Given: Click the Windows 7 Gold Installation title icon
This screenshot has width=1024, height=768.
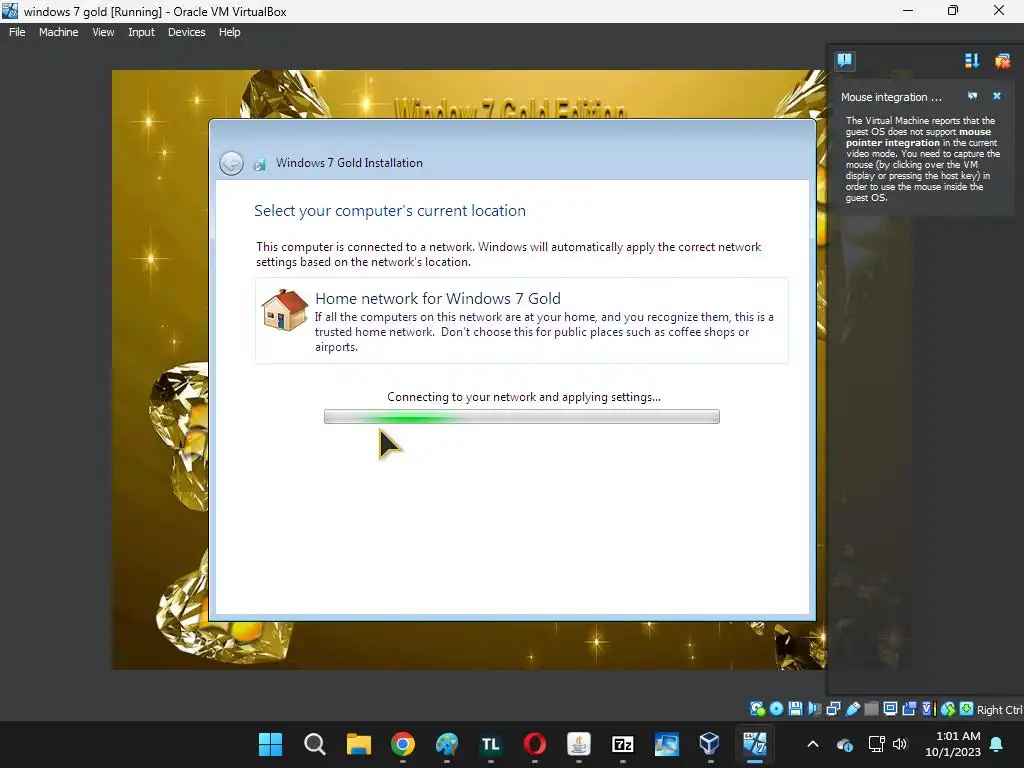Looking at the screenshot, I should pos(259,164).
